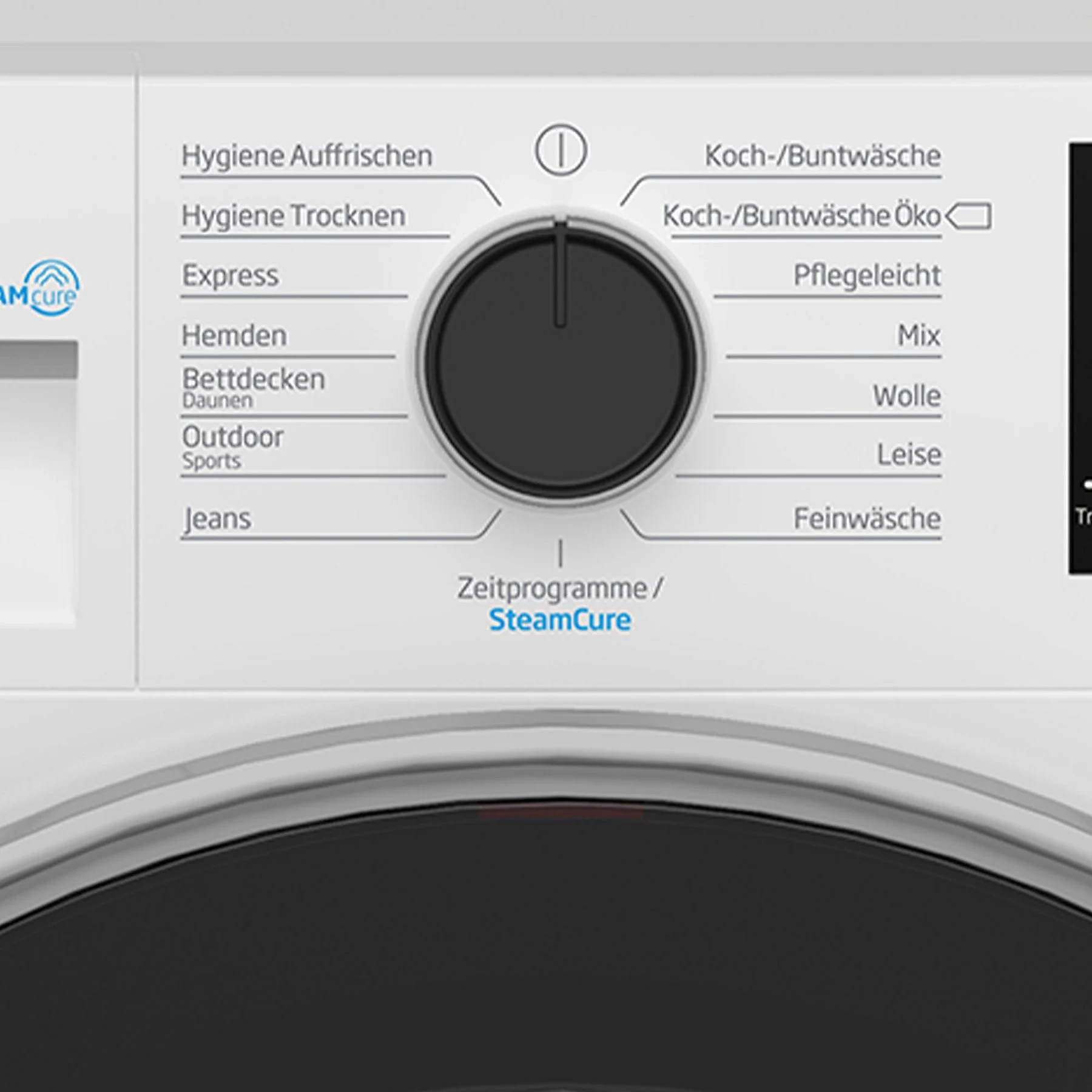Select the Leise program

click(908, 455)
